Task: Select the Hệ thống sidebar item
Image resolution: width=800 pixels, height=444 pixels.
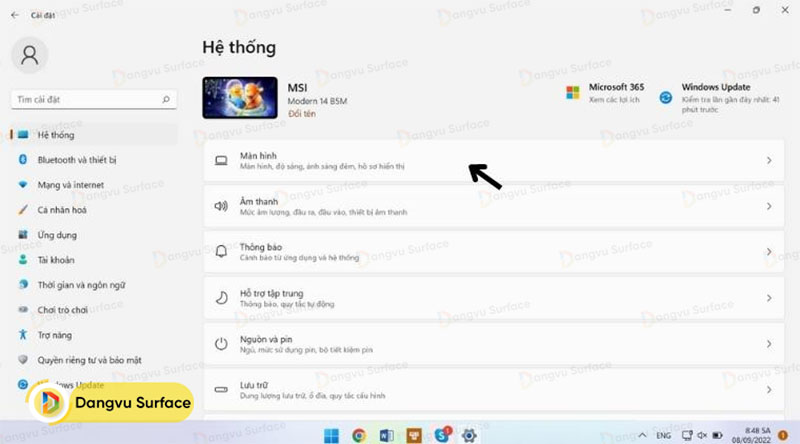Action: point(94,135)
